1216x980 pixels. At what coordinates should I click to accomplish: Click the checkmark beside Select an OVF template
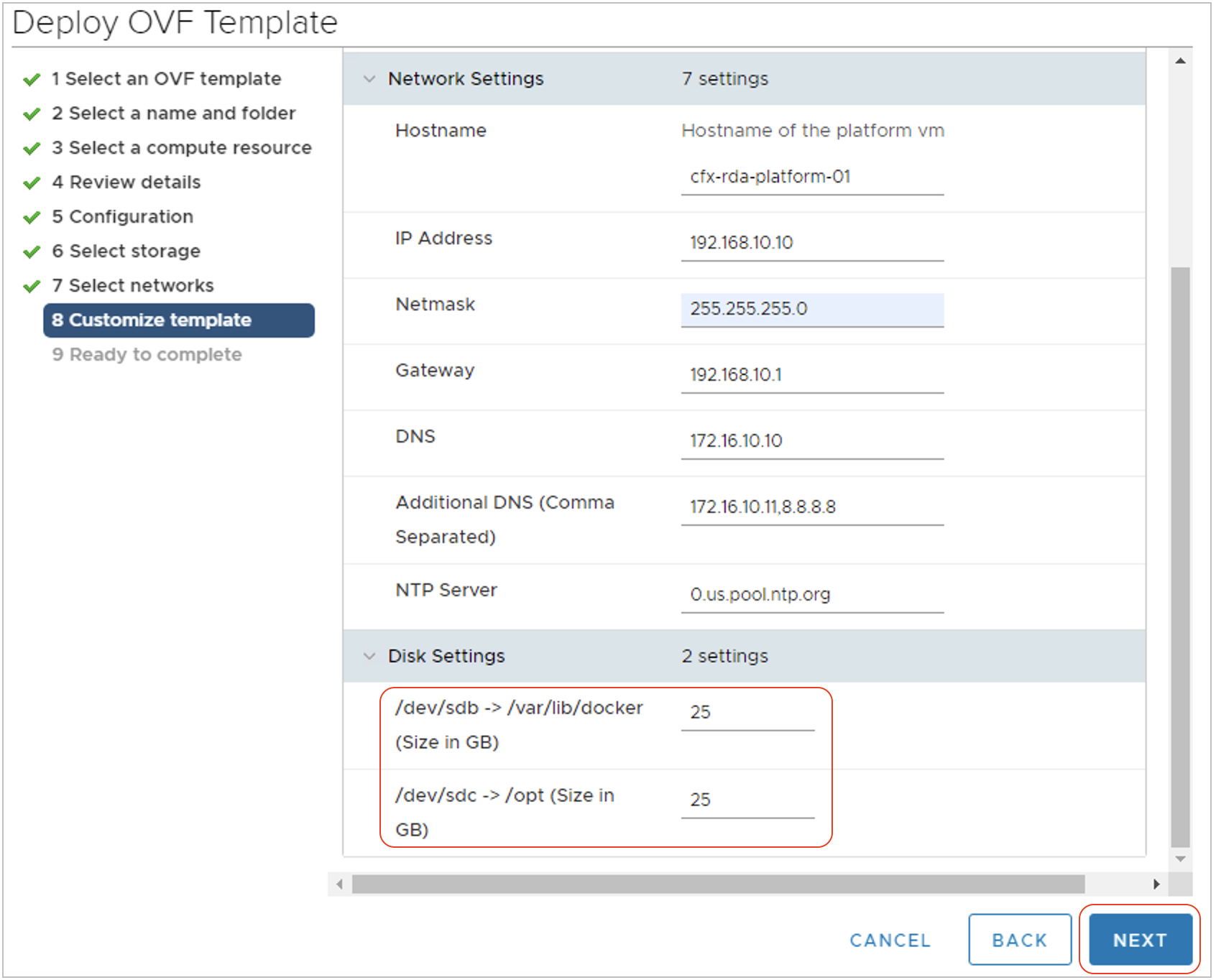tap(32, 79)
